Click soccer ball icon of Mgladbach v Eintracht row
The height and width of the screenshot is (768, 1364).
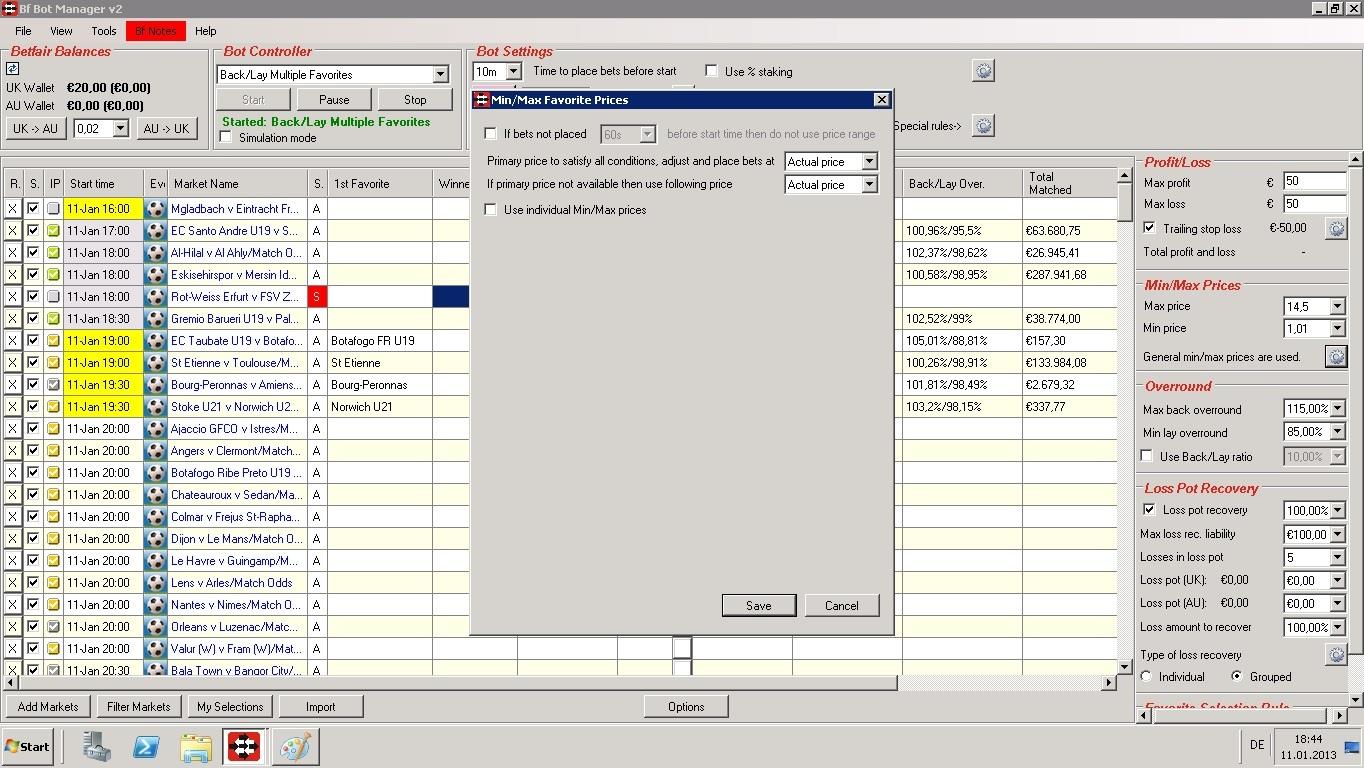pos(155,209)
